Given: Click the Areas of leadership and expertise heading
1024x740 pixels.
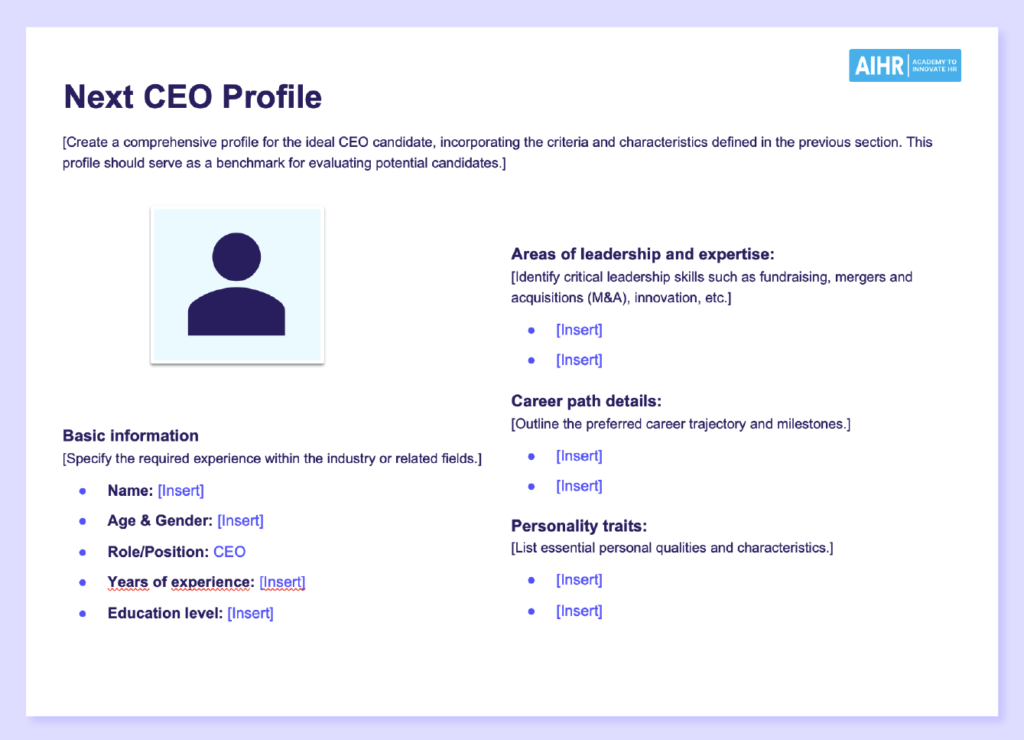Looking at the screenshot, I should coord(642,254).
